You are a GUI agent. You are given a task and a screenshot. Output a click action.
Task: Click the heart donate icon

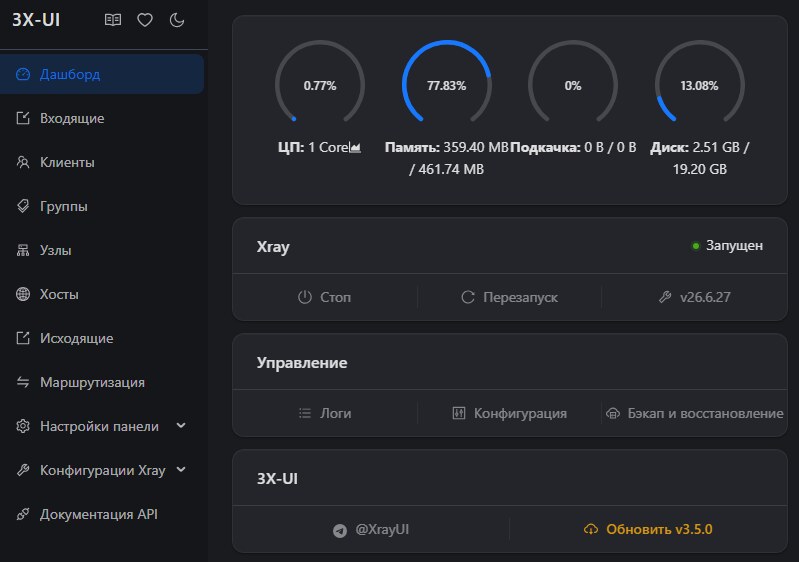point(145,20)
